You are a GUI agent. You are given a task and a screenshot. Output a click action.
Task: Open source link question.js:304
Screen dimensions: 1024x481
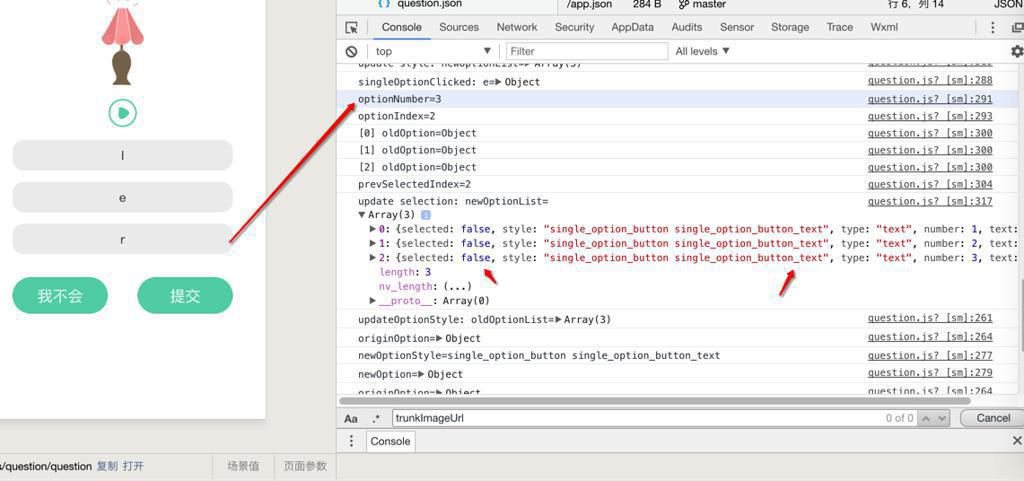(930, 184)
